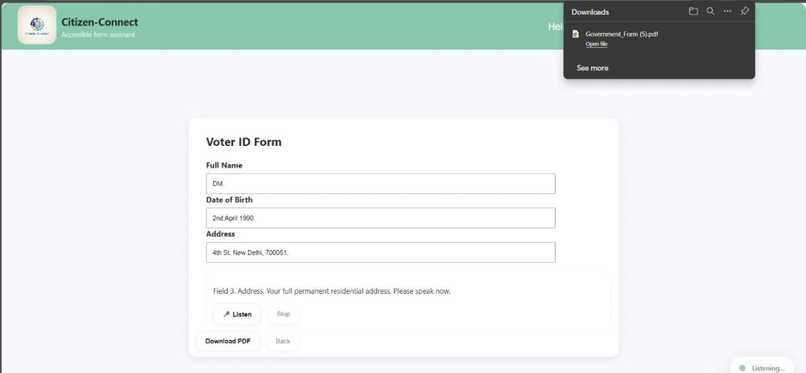Click the Address input field
Image resolution: width=806 pixels, height=373 pixels.
point(380,252)
